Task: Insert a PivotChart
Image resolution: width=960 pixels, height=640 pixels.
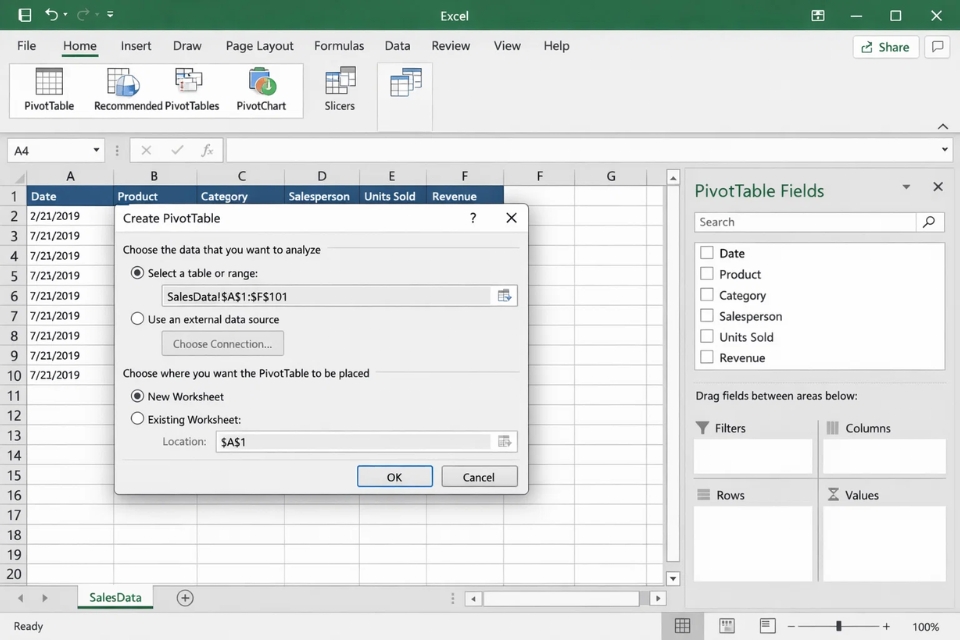Action: [262, 90]
